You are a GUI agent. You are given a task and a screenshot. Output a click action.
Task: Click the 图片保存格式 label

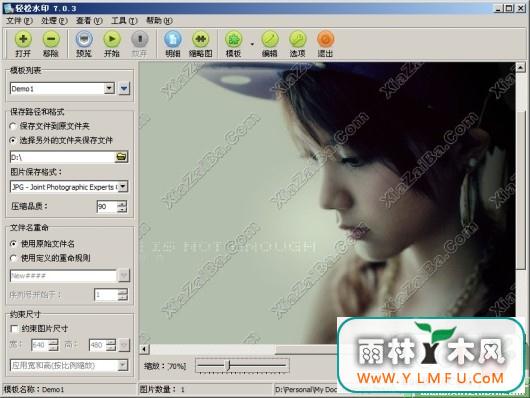pyautogui.click(x=36, y=172)
